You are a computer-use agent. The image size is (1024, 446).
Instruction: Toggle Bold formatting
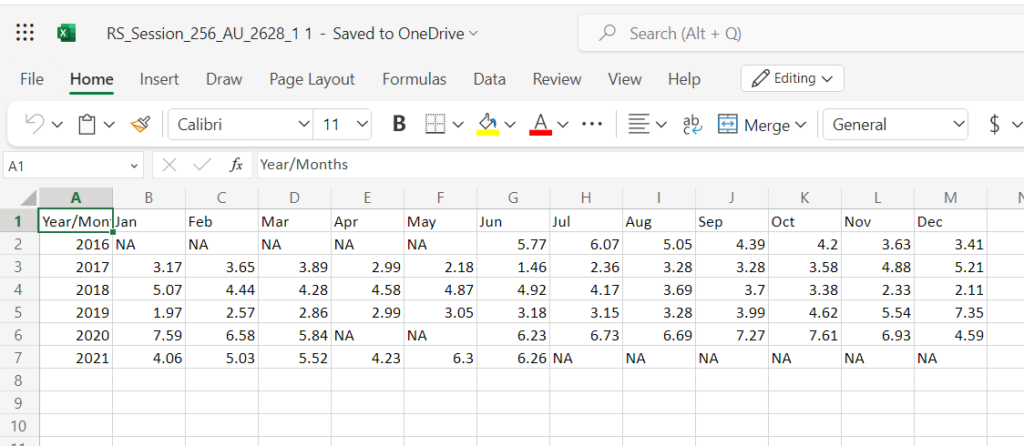tap(399, 124)
